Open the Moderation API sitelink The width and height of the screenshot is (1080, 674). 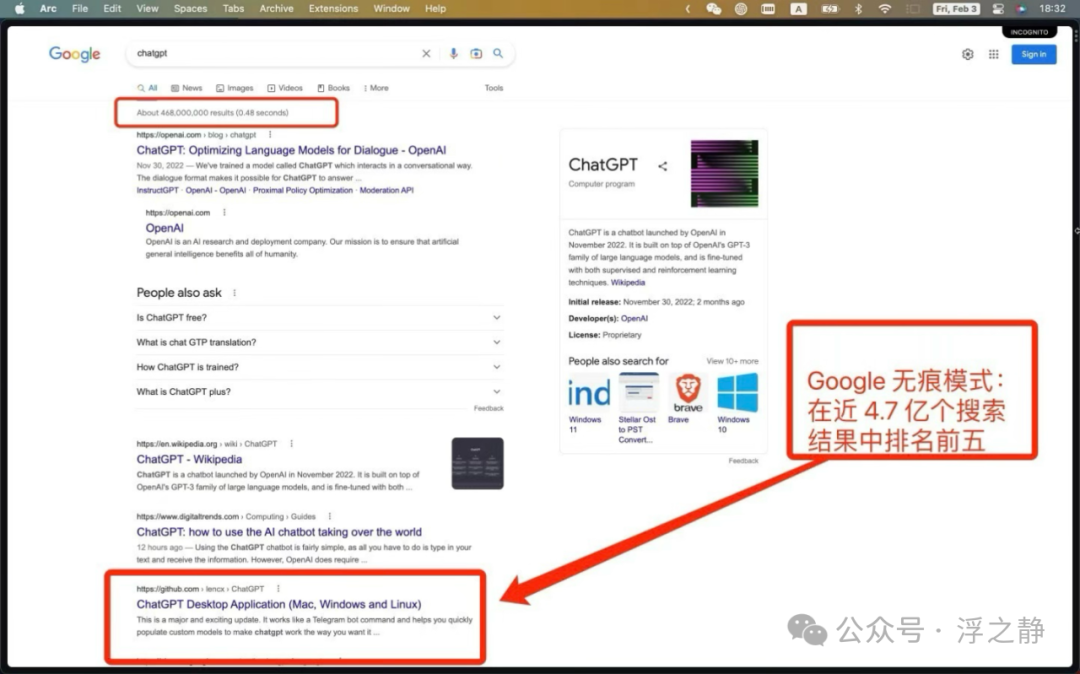(x=386, y=190)
